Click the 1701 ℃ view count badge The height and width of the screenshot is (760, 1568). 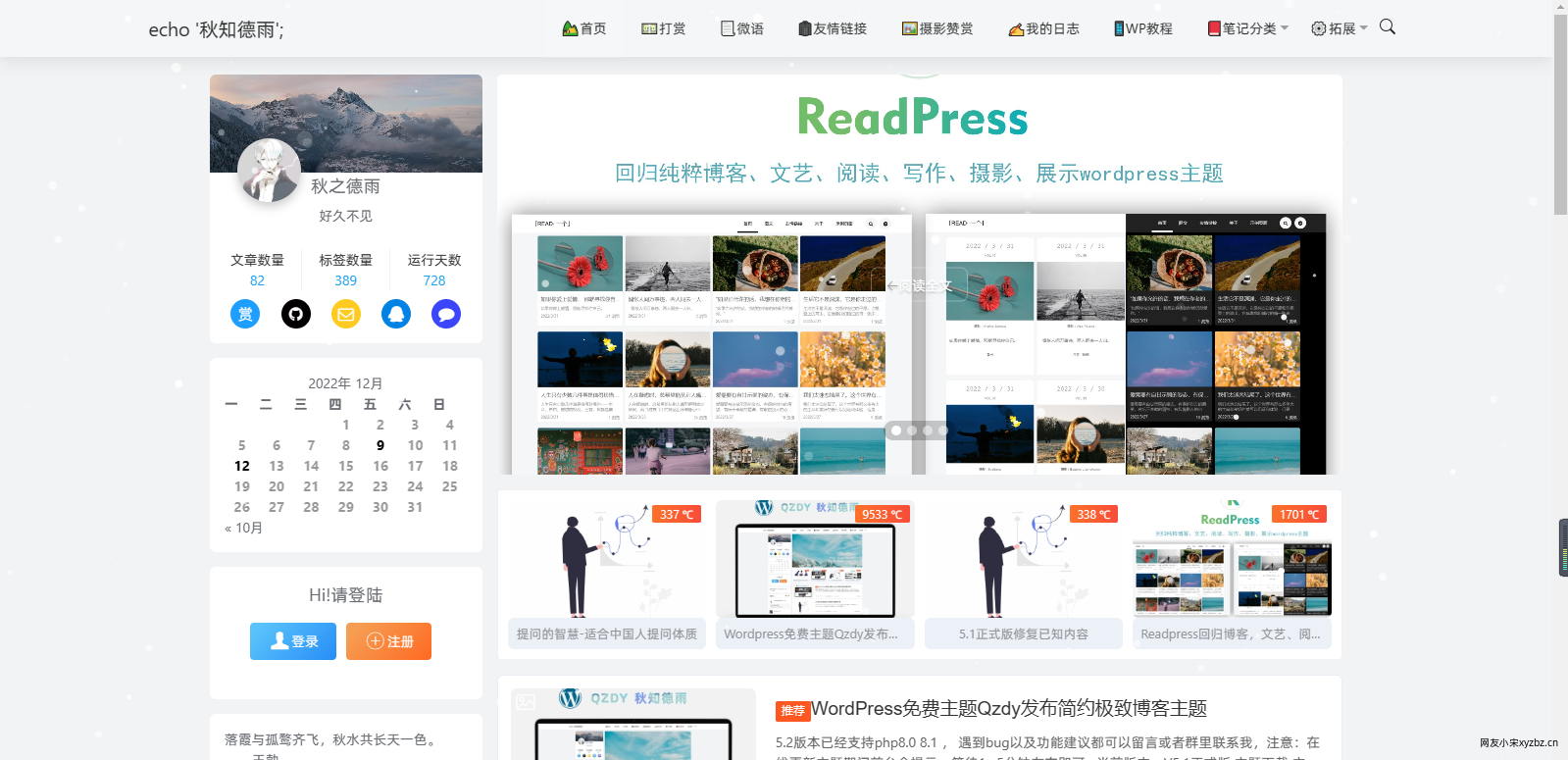coord(1300,514)
